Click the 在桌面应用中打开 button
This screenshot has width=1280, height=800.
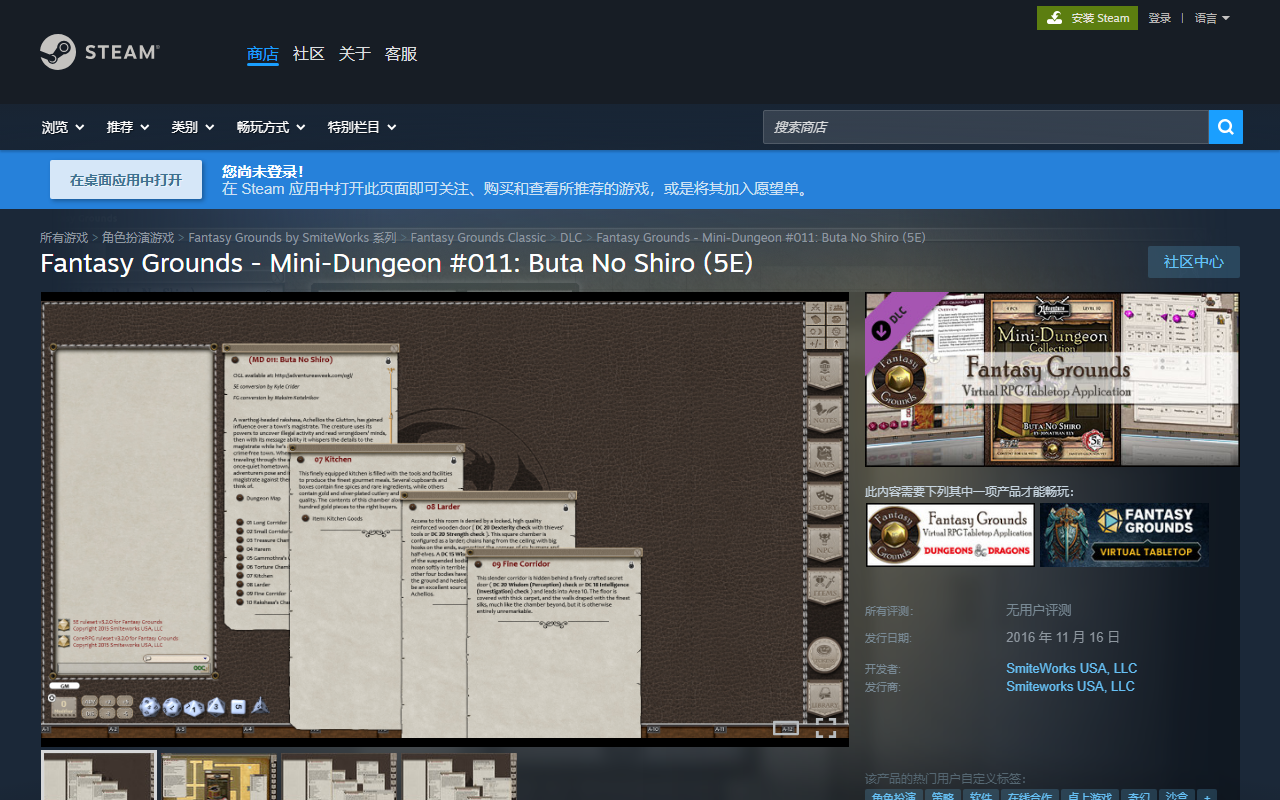pos(126,180)
